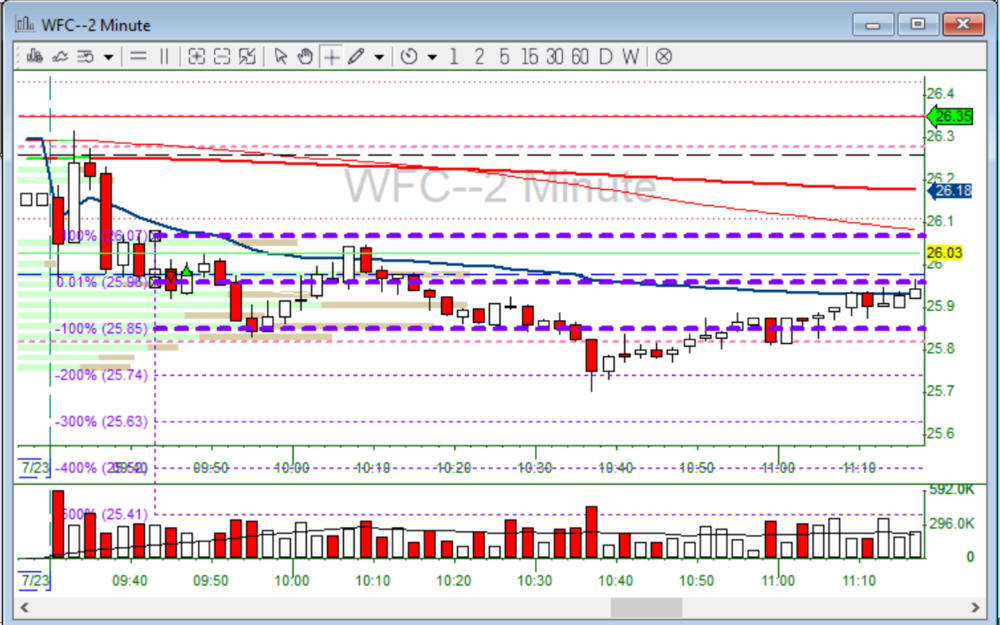
Task: Open dropdown arrow next to studies icon
Action: pyautogui.click(x=108, y=57)
